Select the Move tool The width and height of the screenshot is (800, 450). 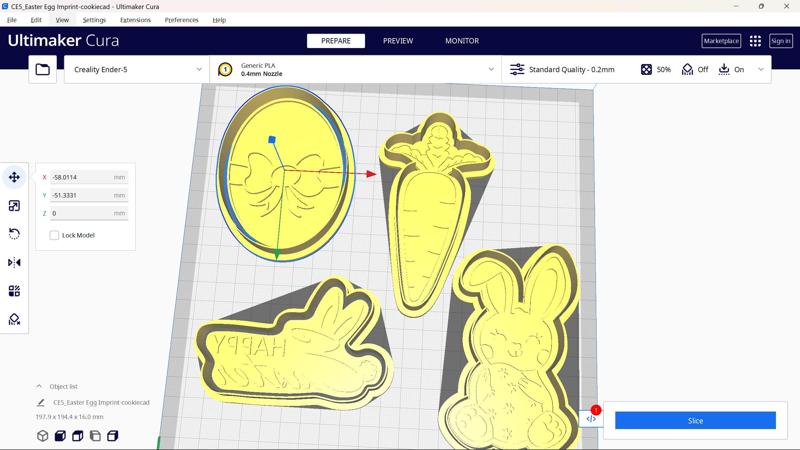click(14, 177)
